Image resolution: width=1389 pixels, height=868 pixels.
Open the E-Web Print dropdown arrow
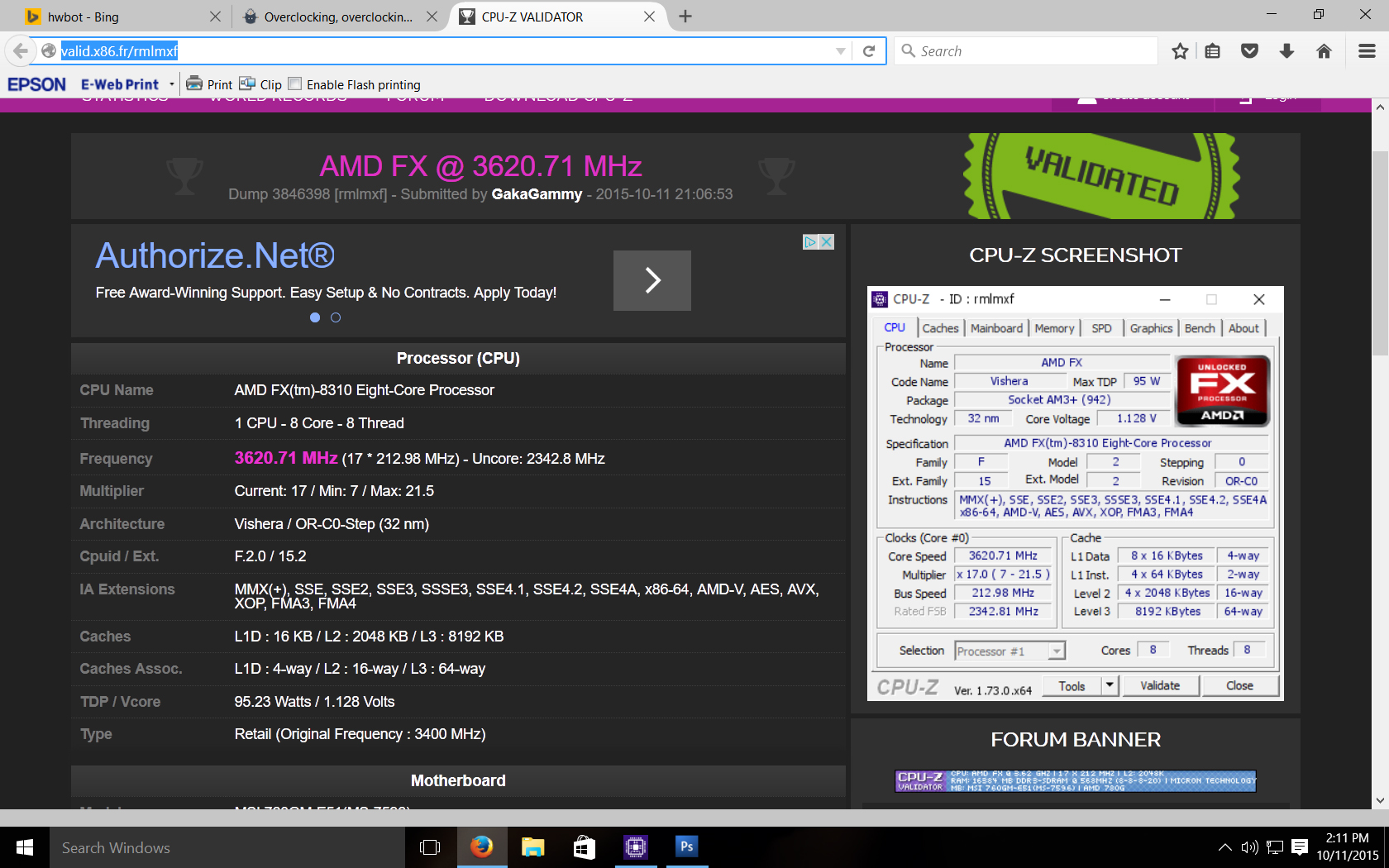[172, 84]
